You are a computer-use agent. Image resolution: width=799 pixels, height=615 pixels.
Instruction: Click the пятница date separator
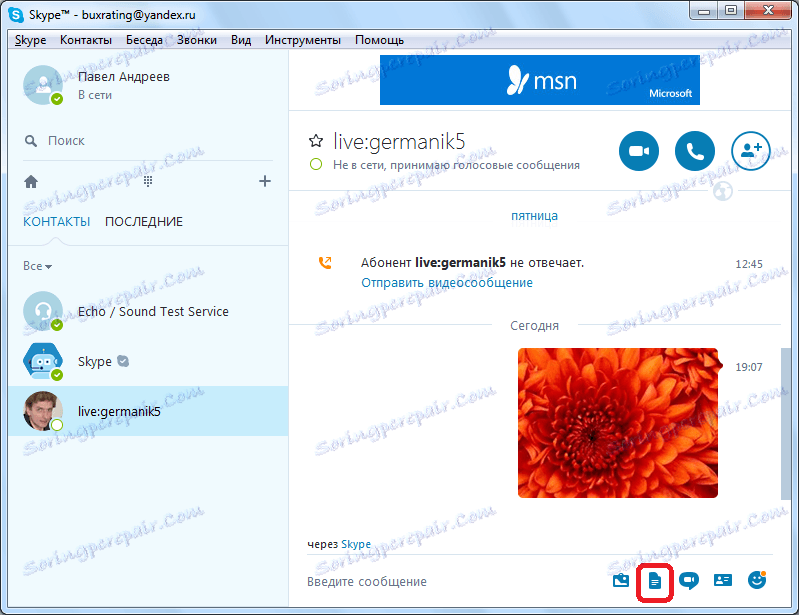(534, 216)
